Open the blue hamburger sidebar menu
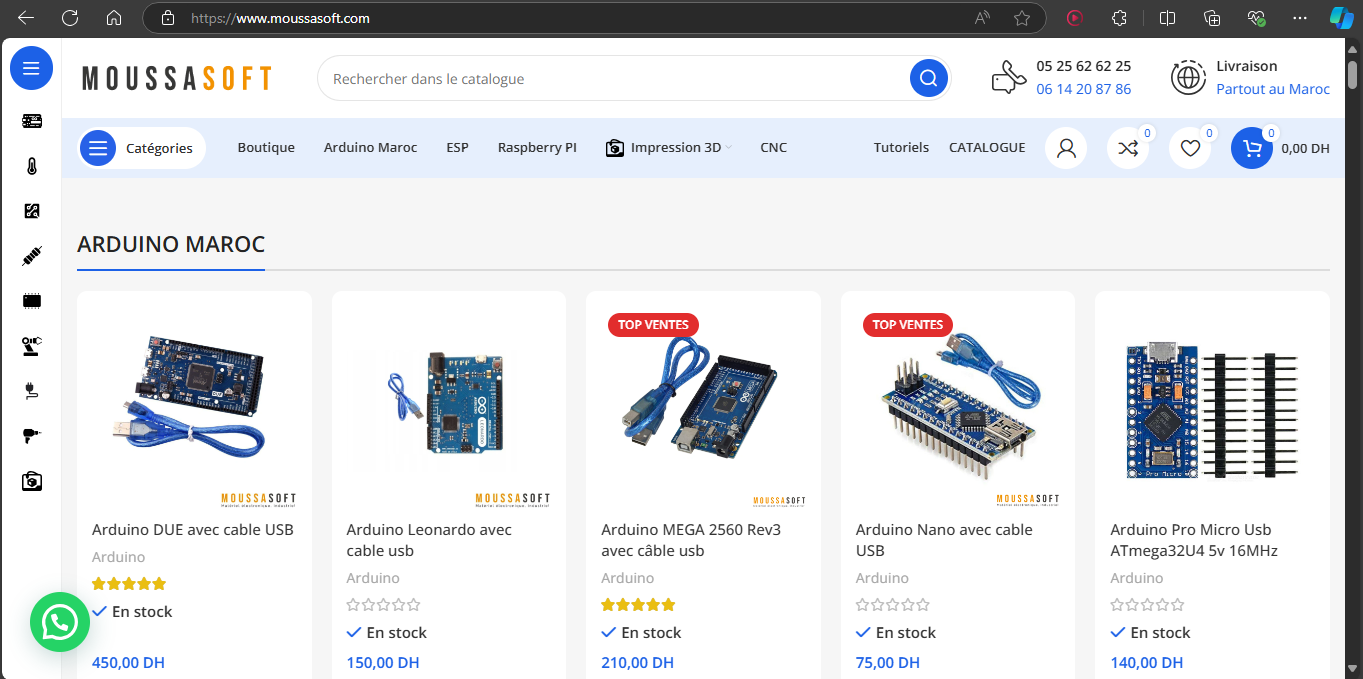The height and width of the screenshot is (679, 1363). 31,68
